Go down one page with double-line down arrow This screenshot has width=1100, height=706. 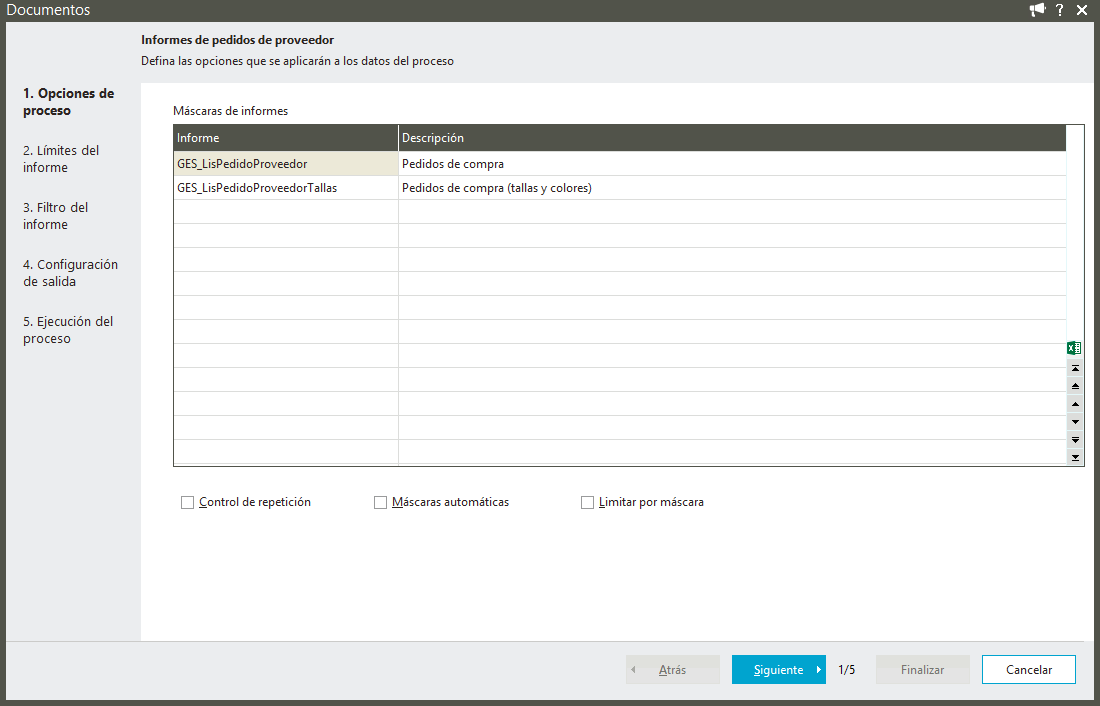tap(1075, 440)
